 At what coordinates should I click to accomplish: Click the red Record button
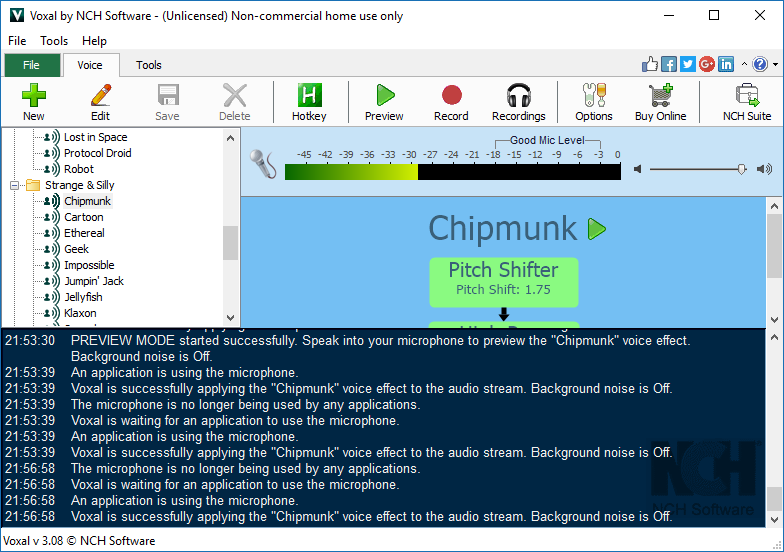pos(452,95)
